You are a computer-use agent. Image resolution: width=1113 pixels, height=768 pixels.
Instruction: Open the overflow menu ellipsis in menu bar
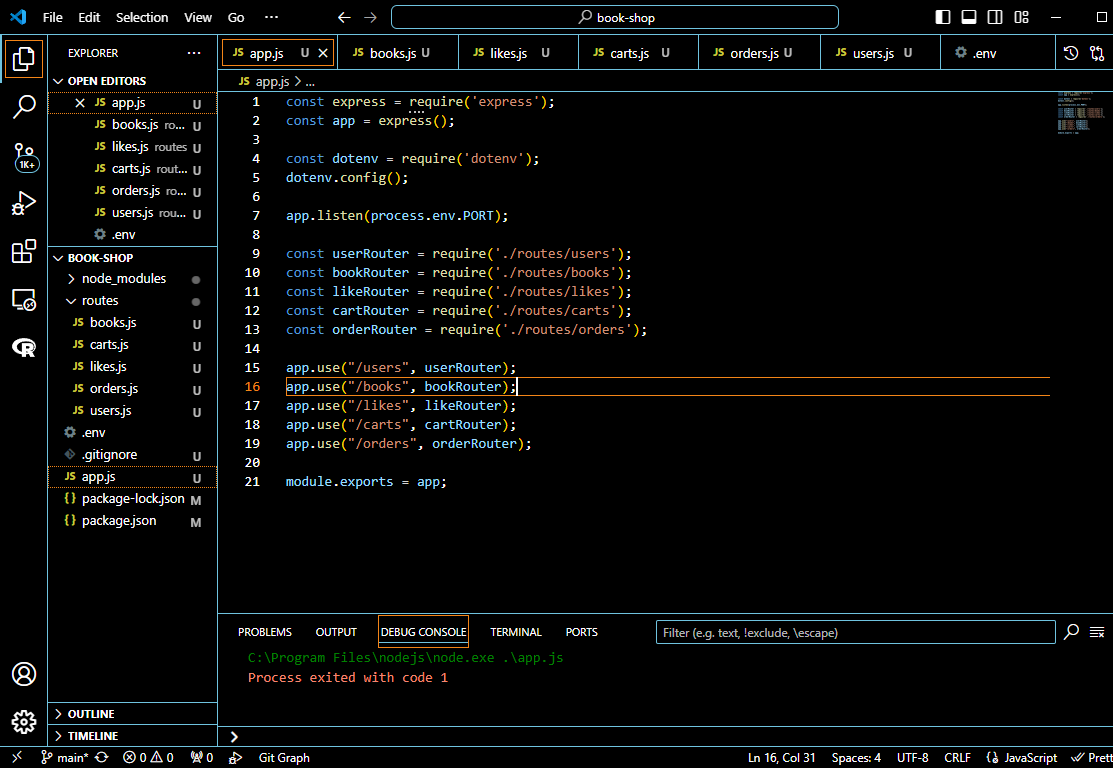click(x=271, y=17)
